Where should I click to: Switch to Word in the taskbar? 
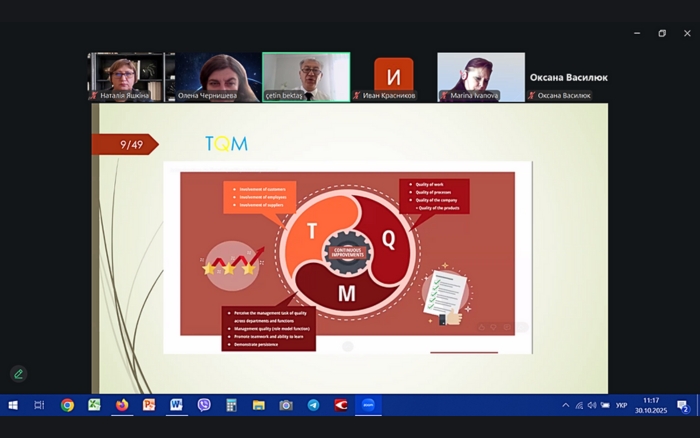click(x=177, y=405)
